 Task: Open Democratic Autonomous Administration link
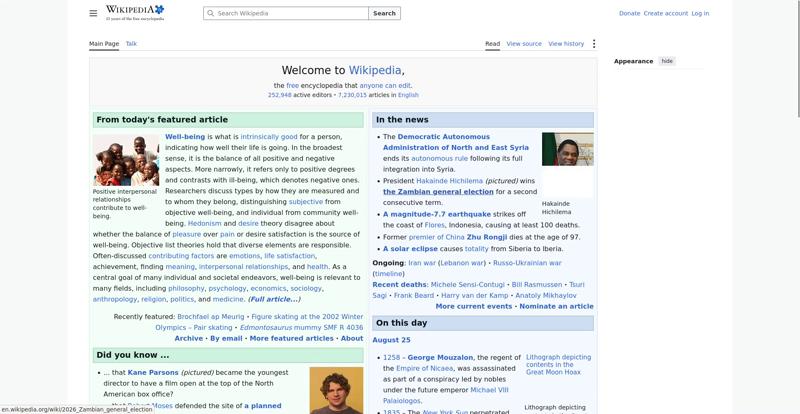click(x=456, y=142)
